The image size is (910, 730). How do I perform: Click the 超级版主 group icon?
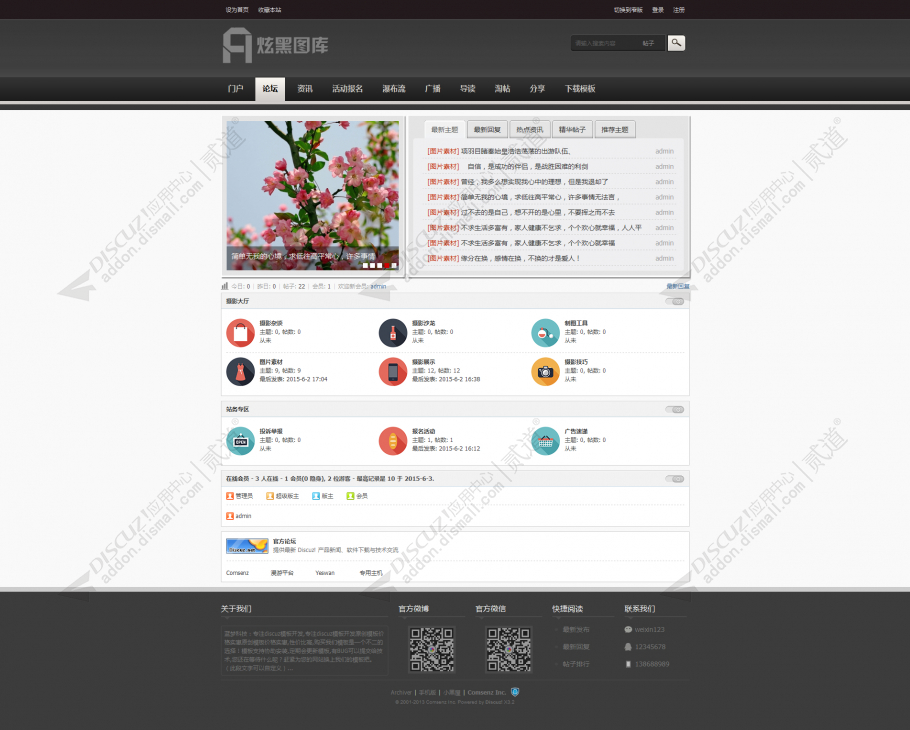click(x=270, y=496)
